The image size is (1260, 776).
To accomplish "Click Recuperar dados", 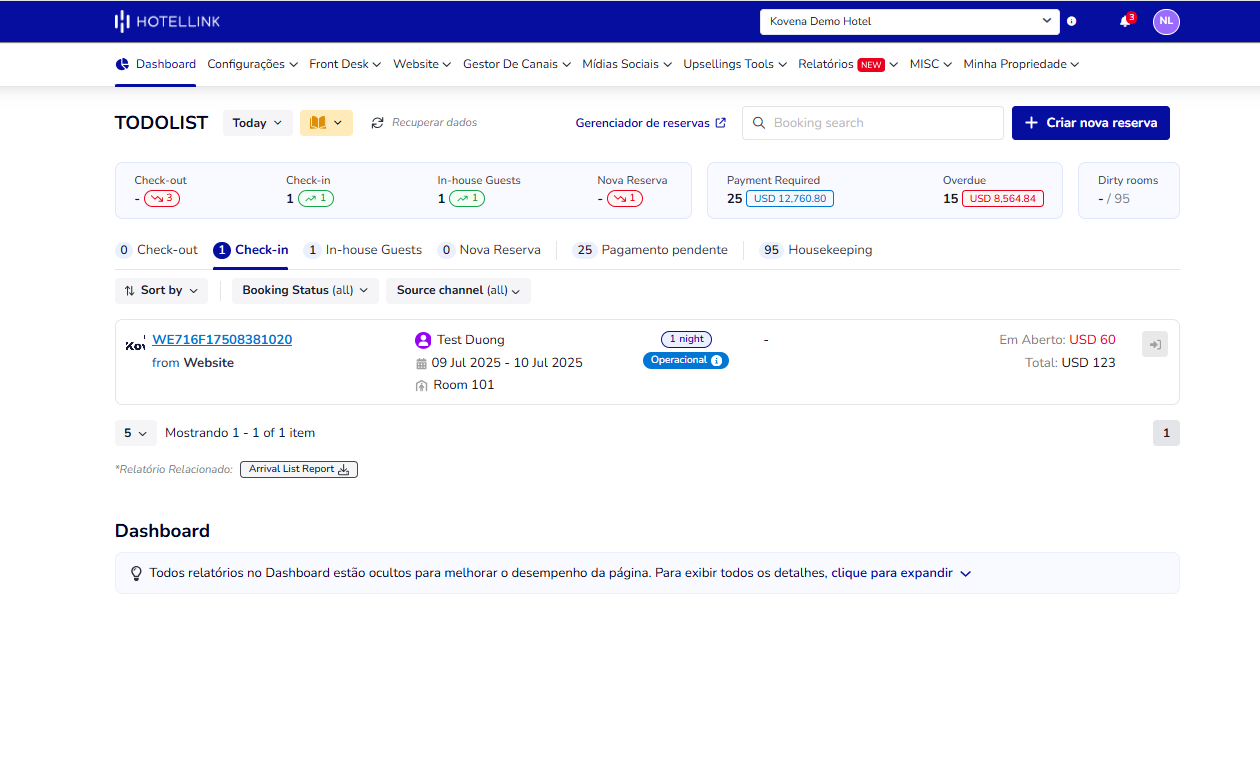I will (434, 123).
